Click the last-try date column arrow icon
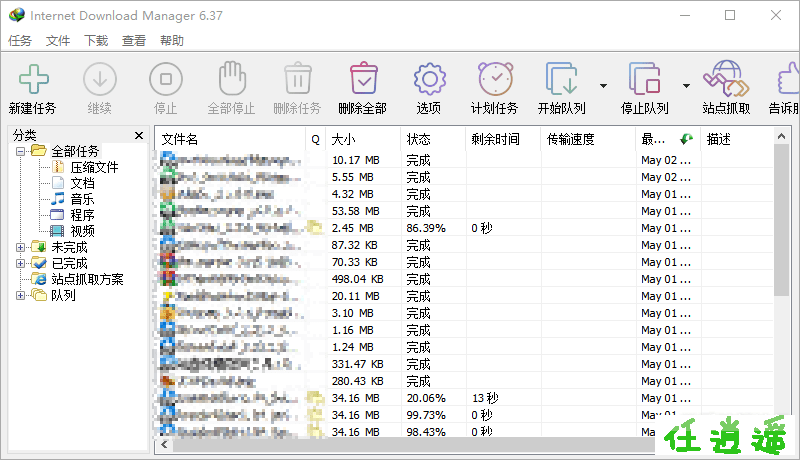Screen dimensions: 800x460 coord(686,139)
